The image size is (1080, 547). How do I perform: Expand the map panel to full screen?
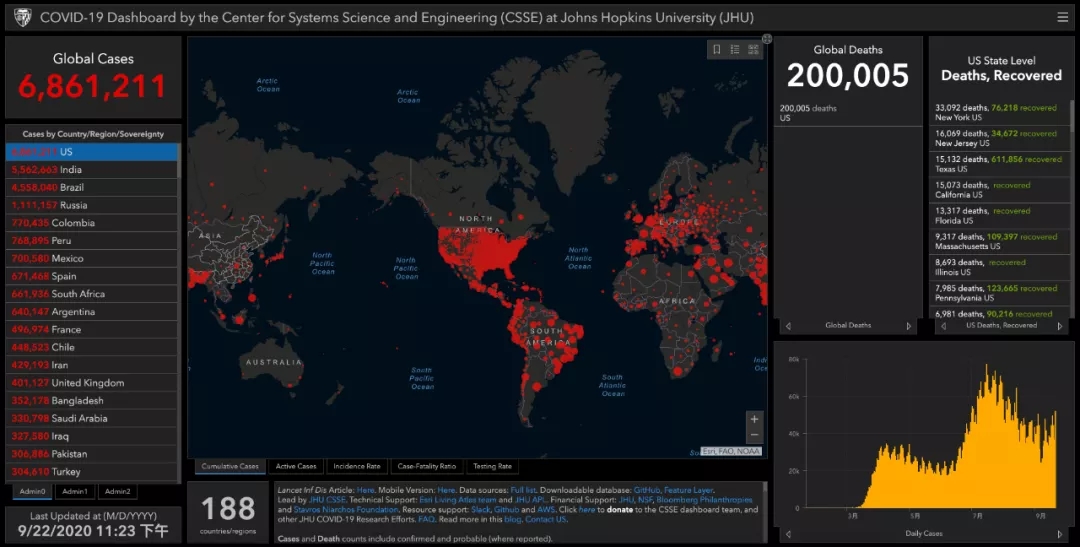767,39
